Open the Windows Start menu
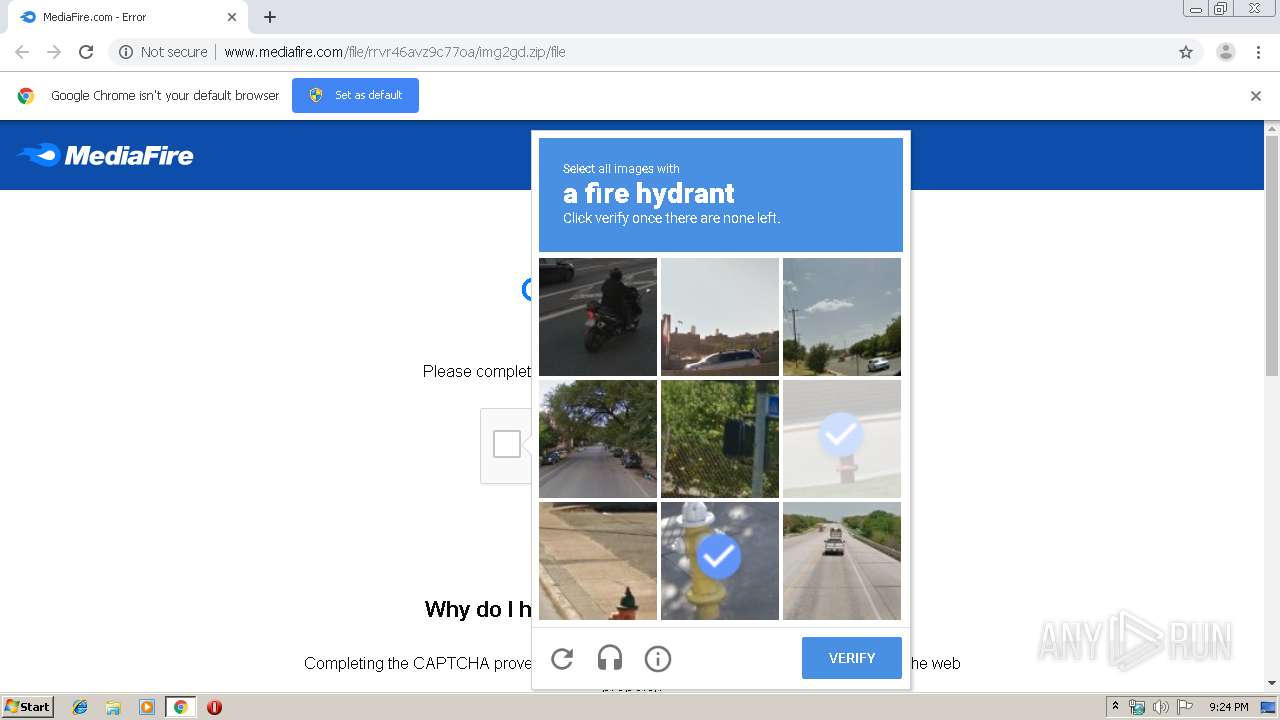Screen dimensions: 1280x720 click(28, 707)
